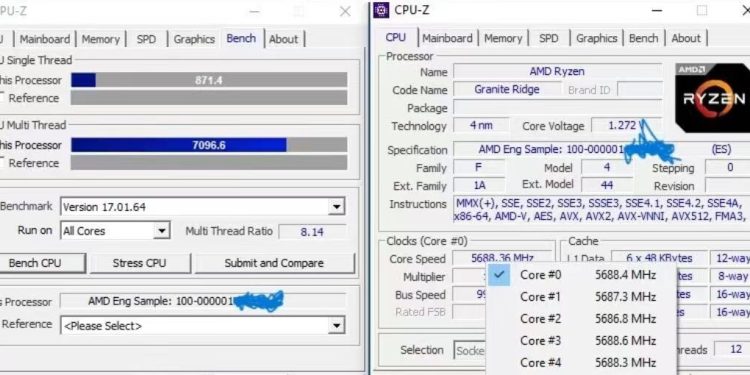Open the Benchmark version dropdown arrow
Screen dimensions: 750x375
pyautogui.click(x=336, y=207)
